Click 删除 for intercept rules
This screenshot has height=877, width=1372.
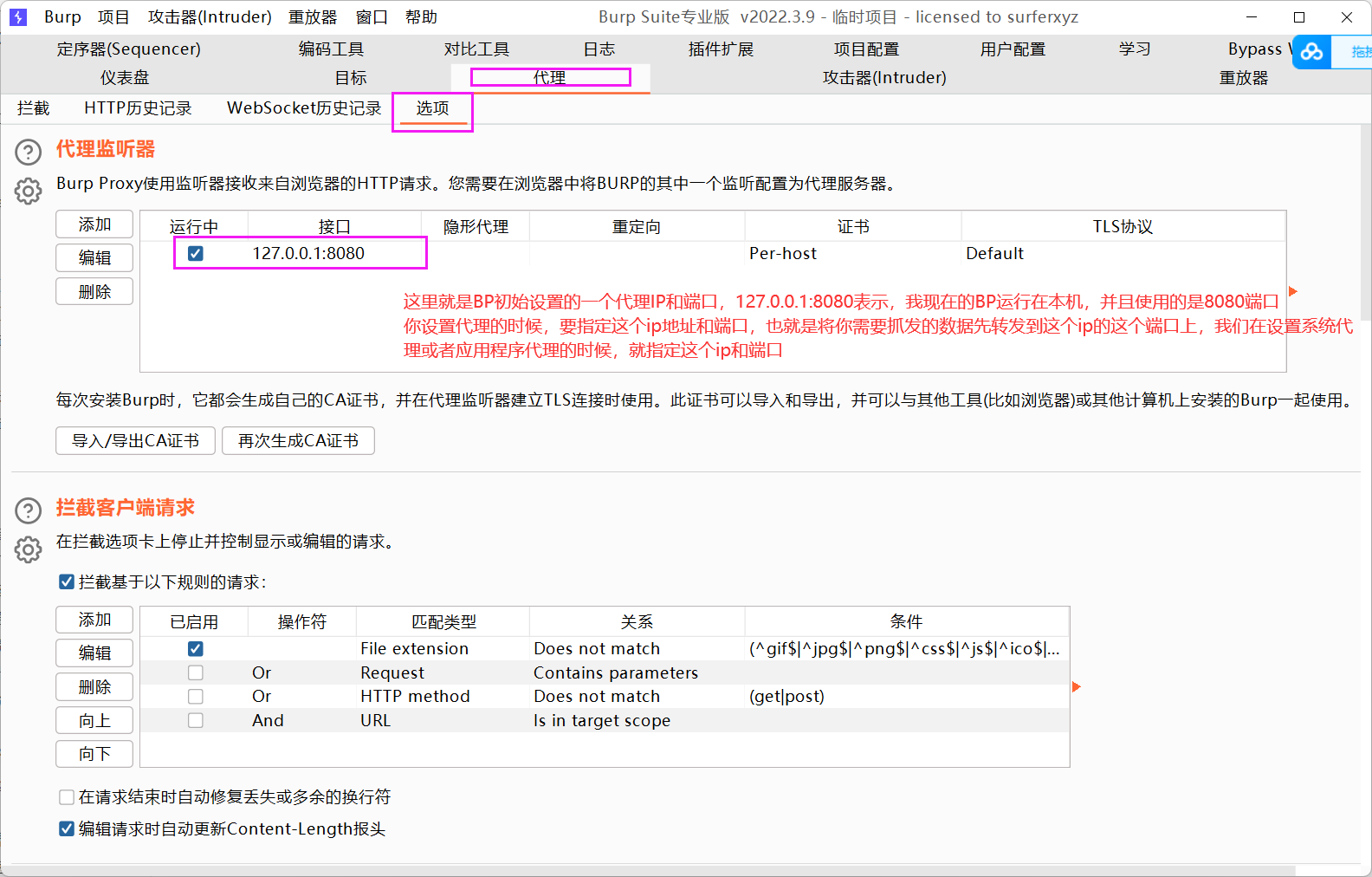[x=94, y=687]
